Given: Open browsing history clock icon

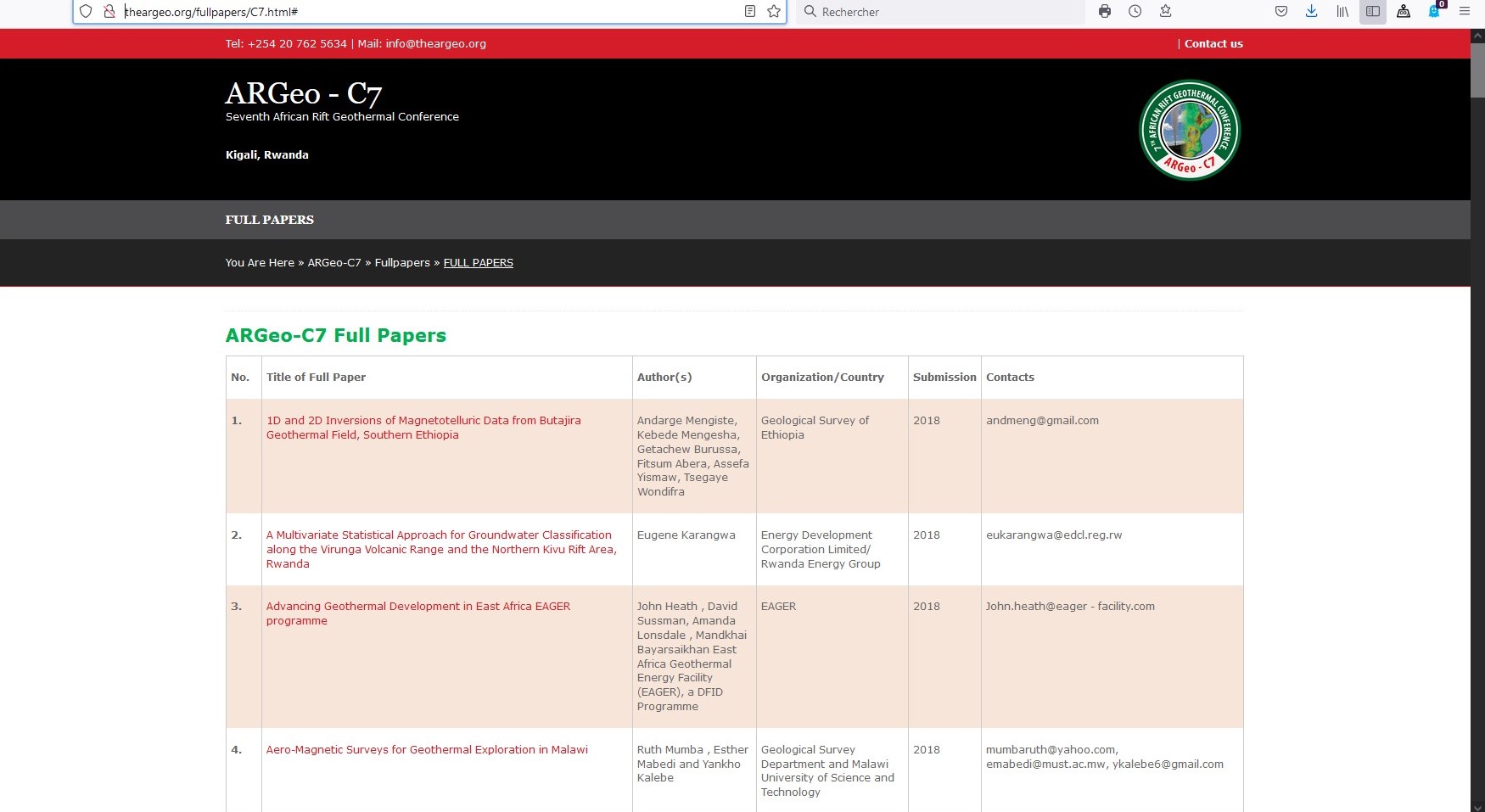Looking at the screenshot, I should (x=1135, y=11).
